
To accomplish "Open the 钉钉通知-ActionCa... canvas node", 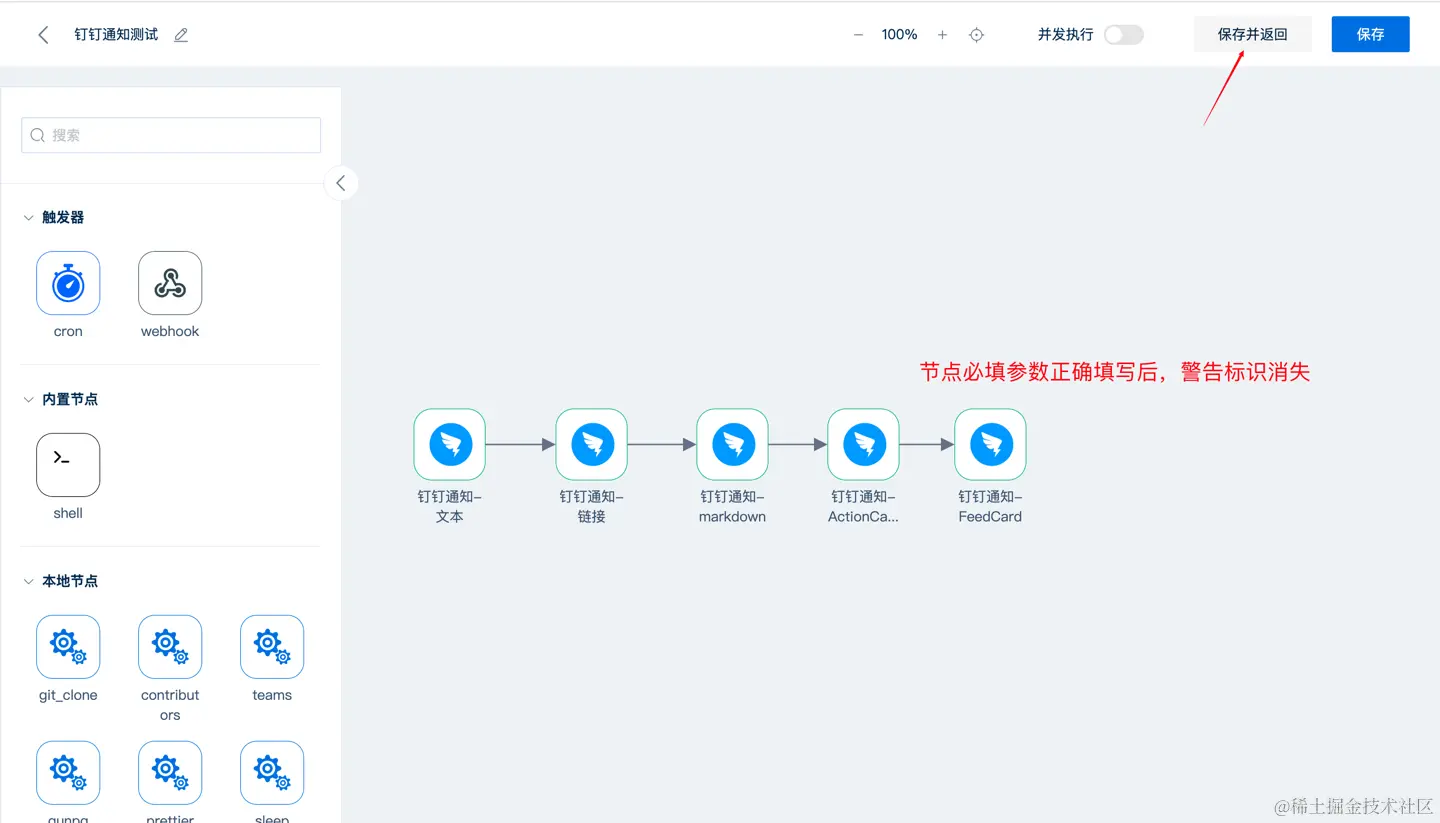I will click(x=864, y=444).
